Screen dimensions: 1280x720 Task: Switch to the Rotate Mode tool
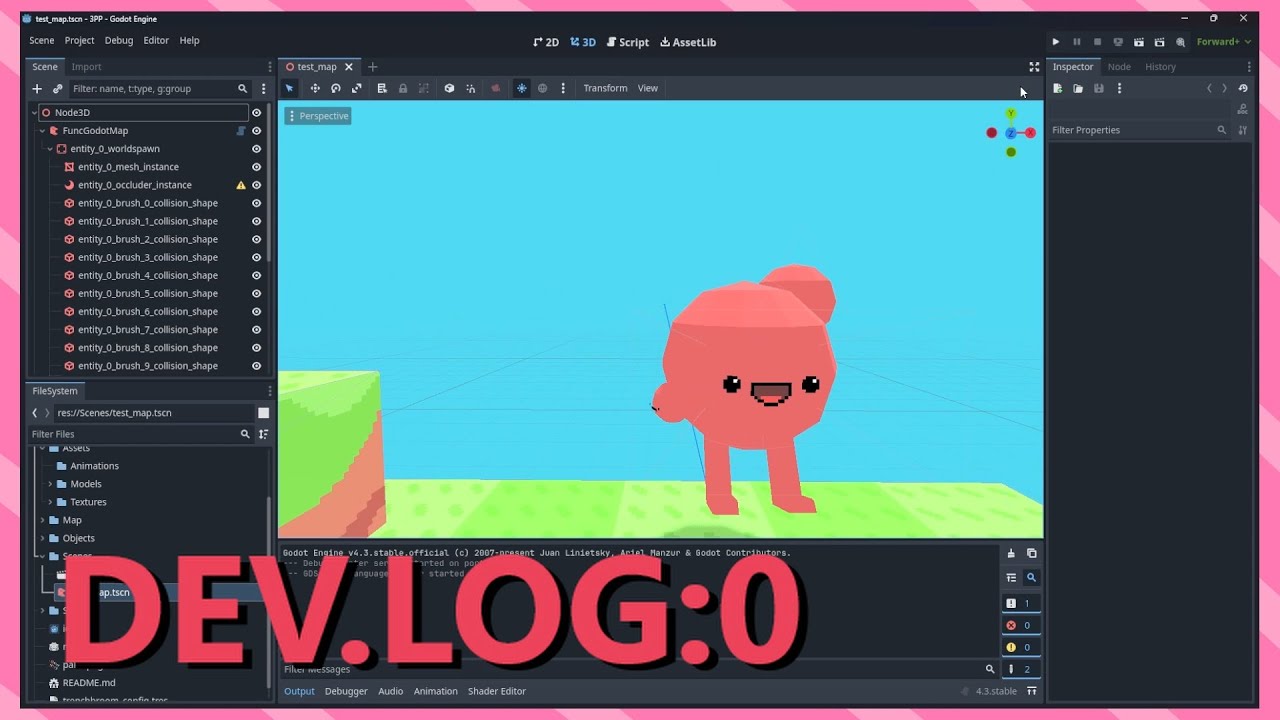[x=336, y=88]
